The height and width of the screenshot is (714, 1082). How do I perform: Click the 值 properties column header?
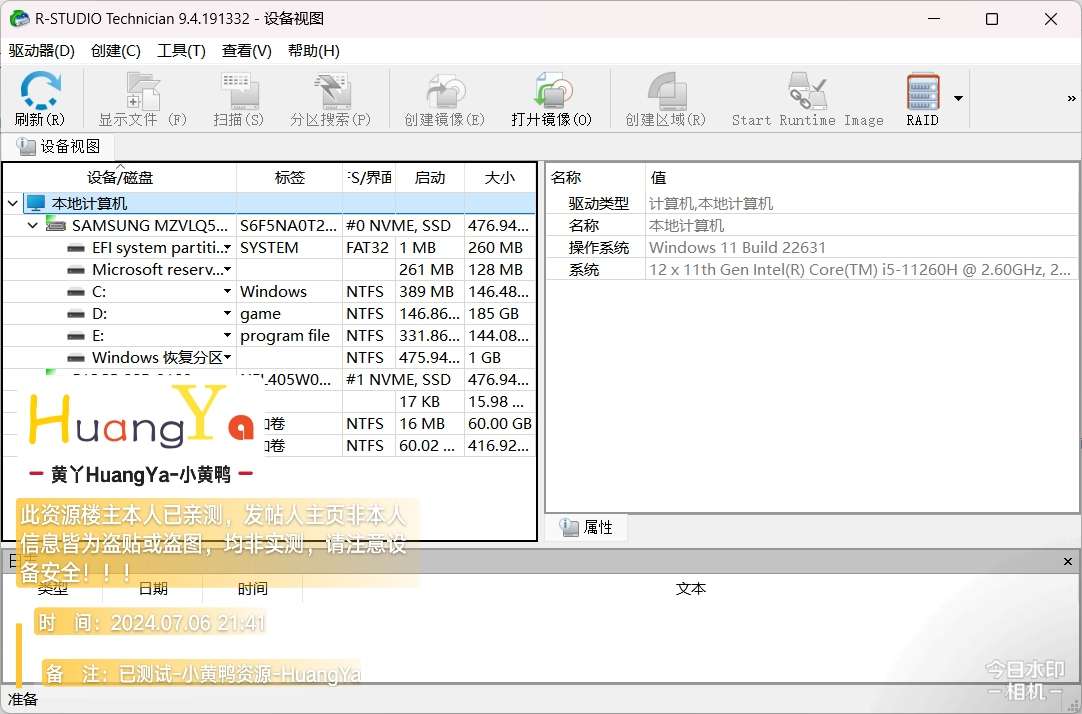pos(863,178)
